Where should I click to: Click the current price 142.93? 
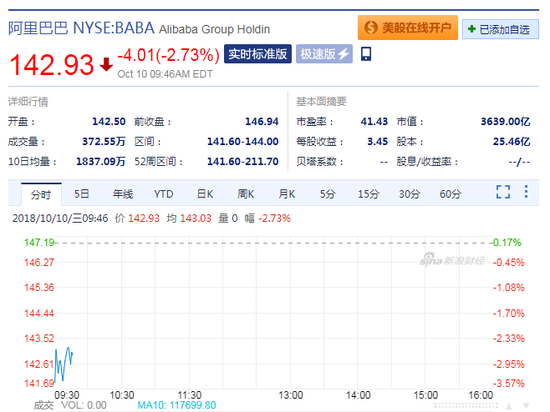52,65
